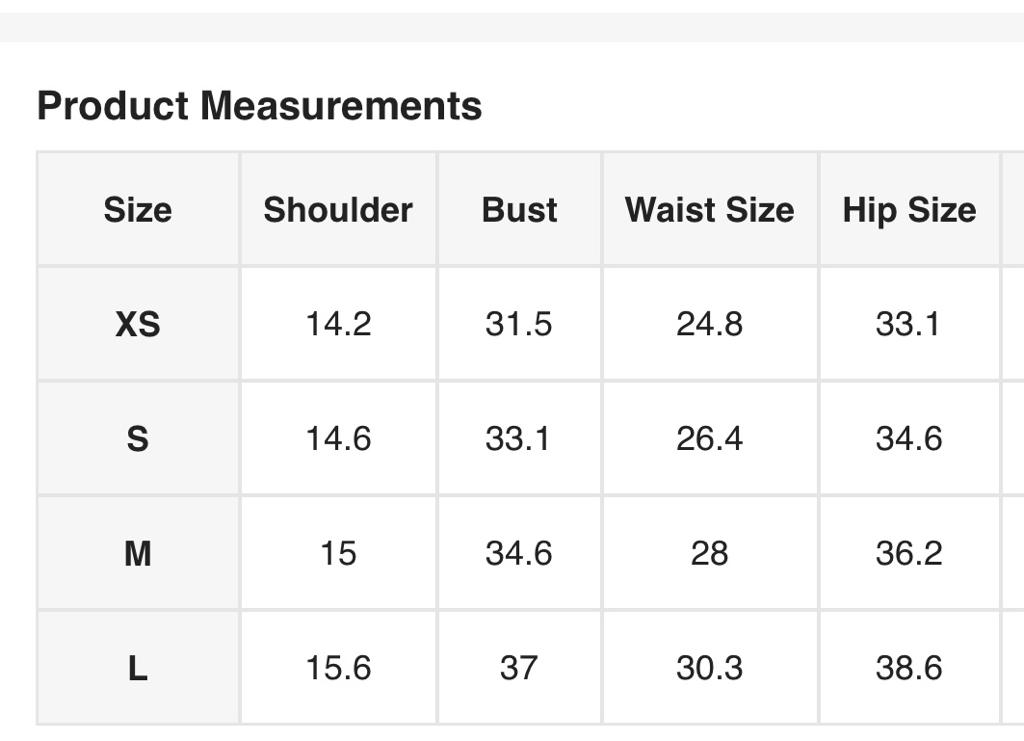
Task: Select the S size row label
Action: [x=137, y=438]
